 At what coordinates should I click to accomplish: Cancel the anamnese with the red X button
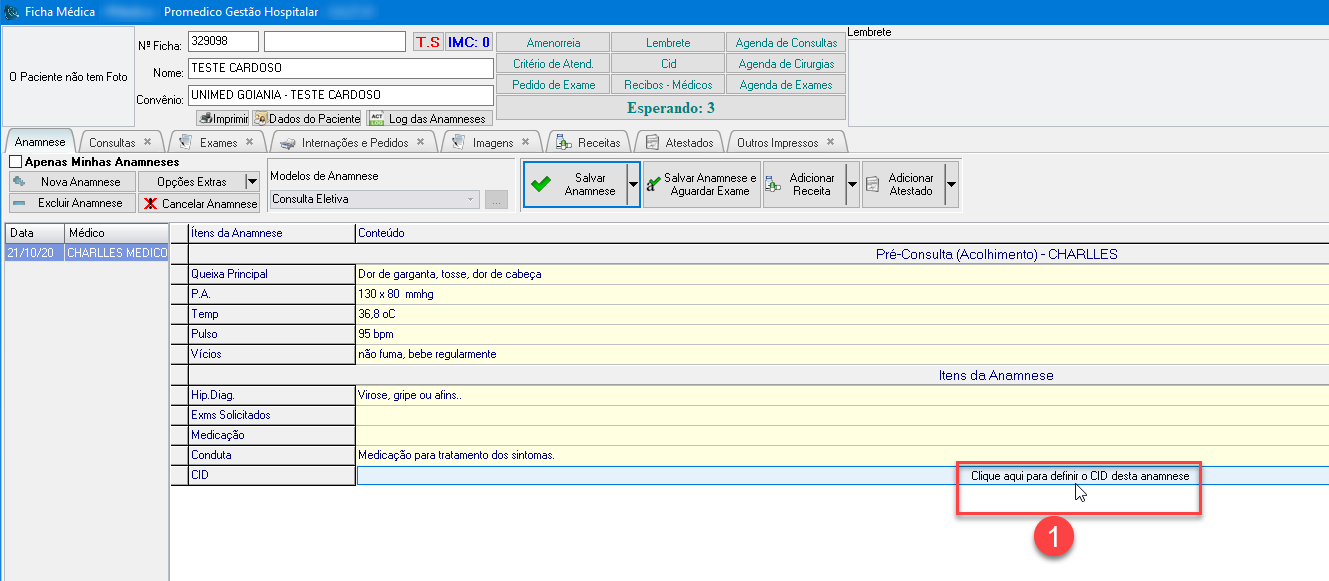[x=199, y=203]
